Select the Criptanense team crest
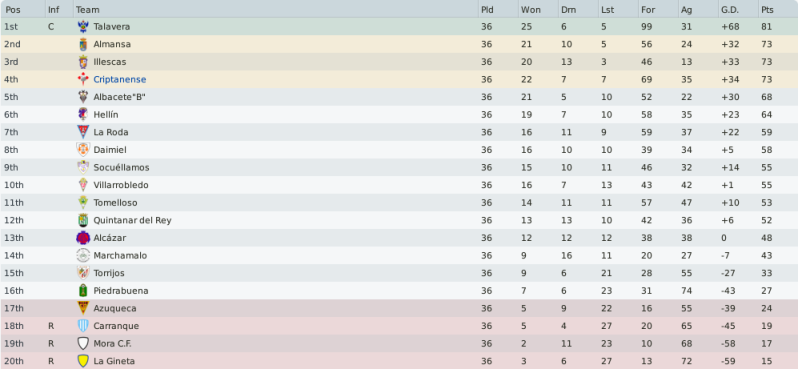 pos(83,79)
